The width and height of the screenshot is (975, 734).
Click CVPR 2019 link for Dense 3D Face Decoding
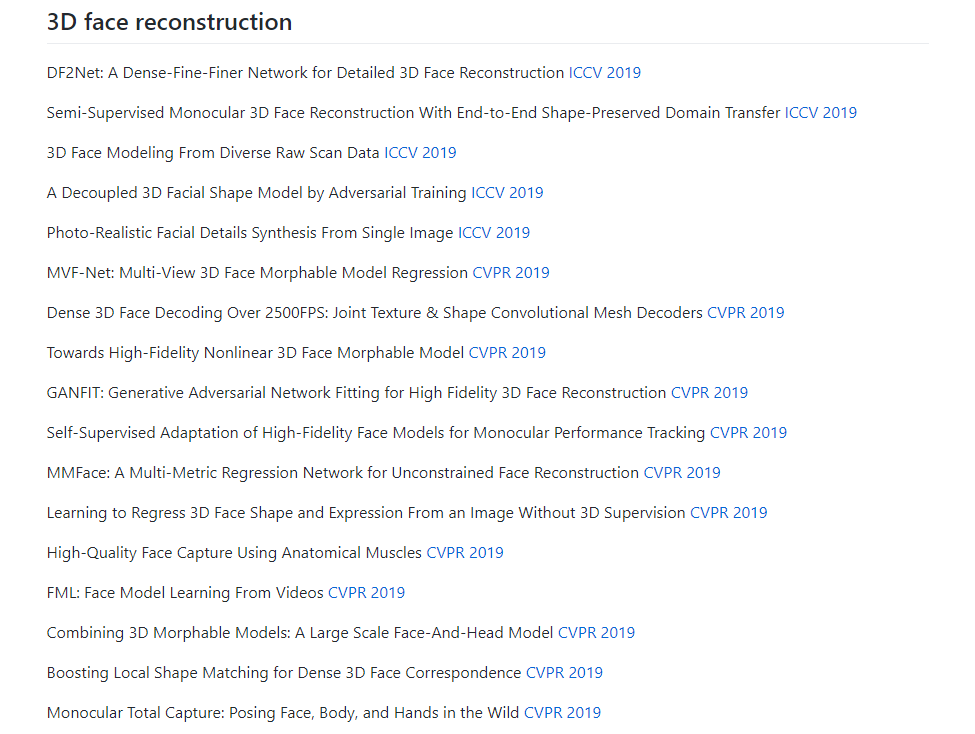(746, 312)
